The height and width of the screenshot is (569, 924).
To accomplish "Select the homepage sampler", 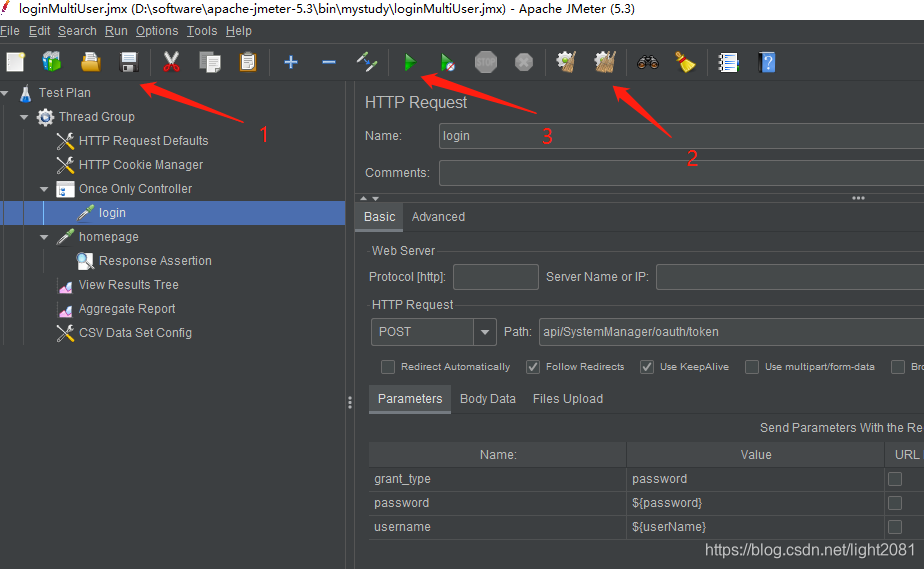I will click(108, 237).
